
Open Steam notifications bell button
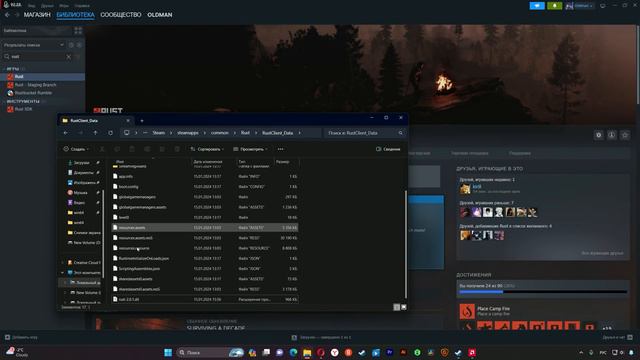[554, 6]
